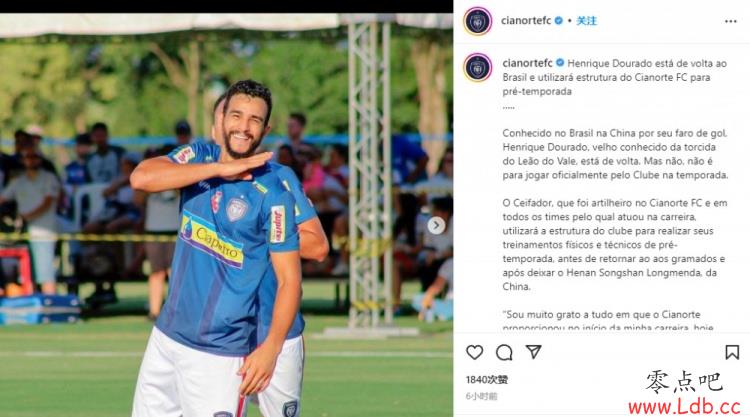Open the three-dot more options menu
The width and height of the screenshot is (750, 417).
pyautogui.click(x=730, y=21)
